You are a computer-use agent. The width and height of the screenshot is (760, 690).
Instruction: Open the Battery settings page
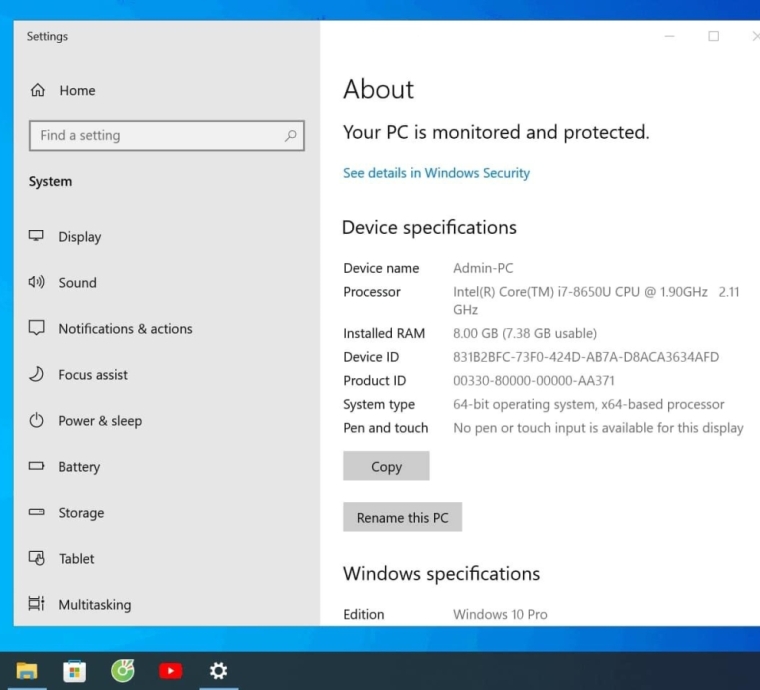click(x=79, y=467)
